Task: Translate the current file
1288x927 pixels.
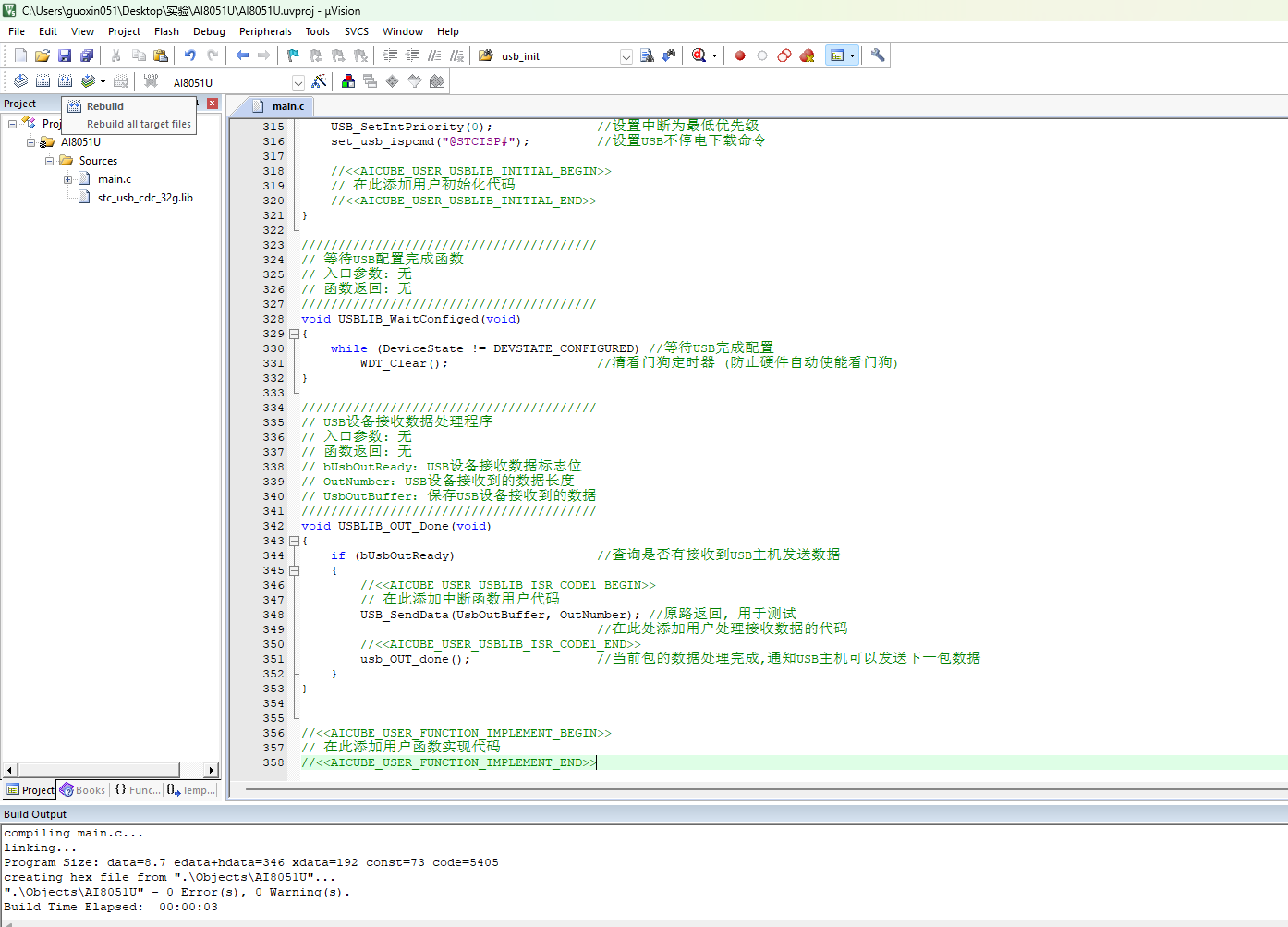Action: click(20, 81)
